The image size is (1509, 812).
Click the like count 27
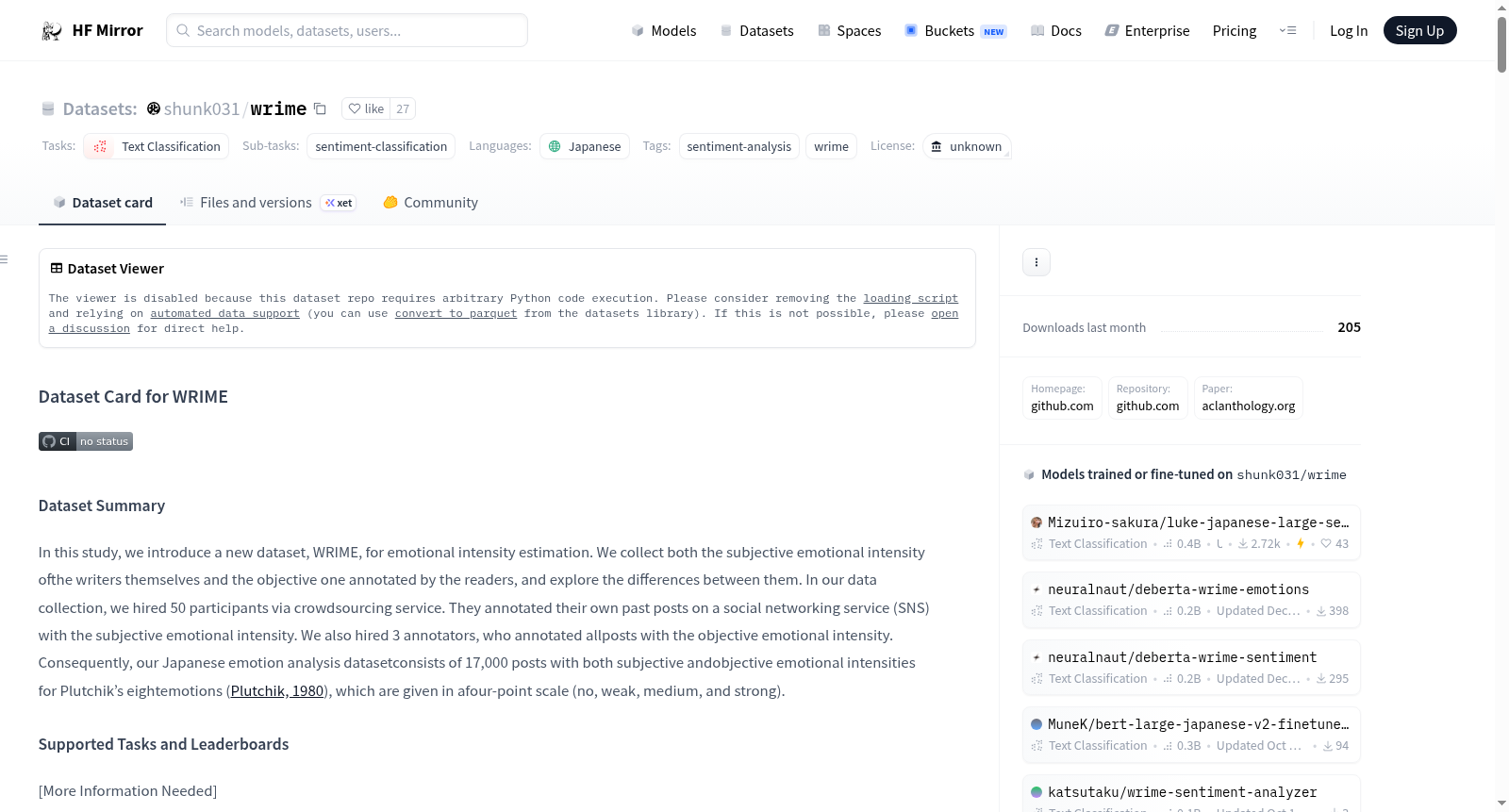pyautogui.click(x=403, y=108)
